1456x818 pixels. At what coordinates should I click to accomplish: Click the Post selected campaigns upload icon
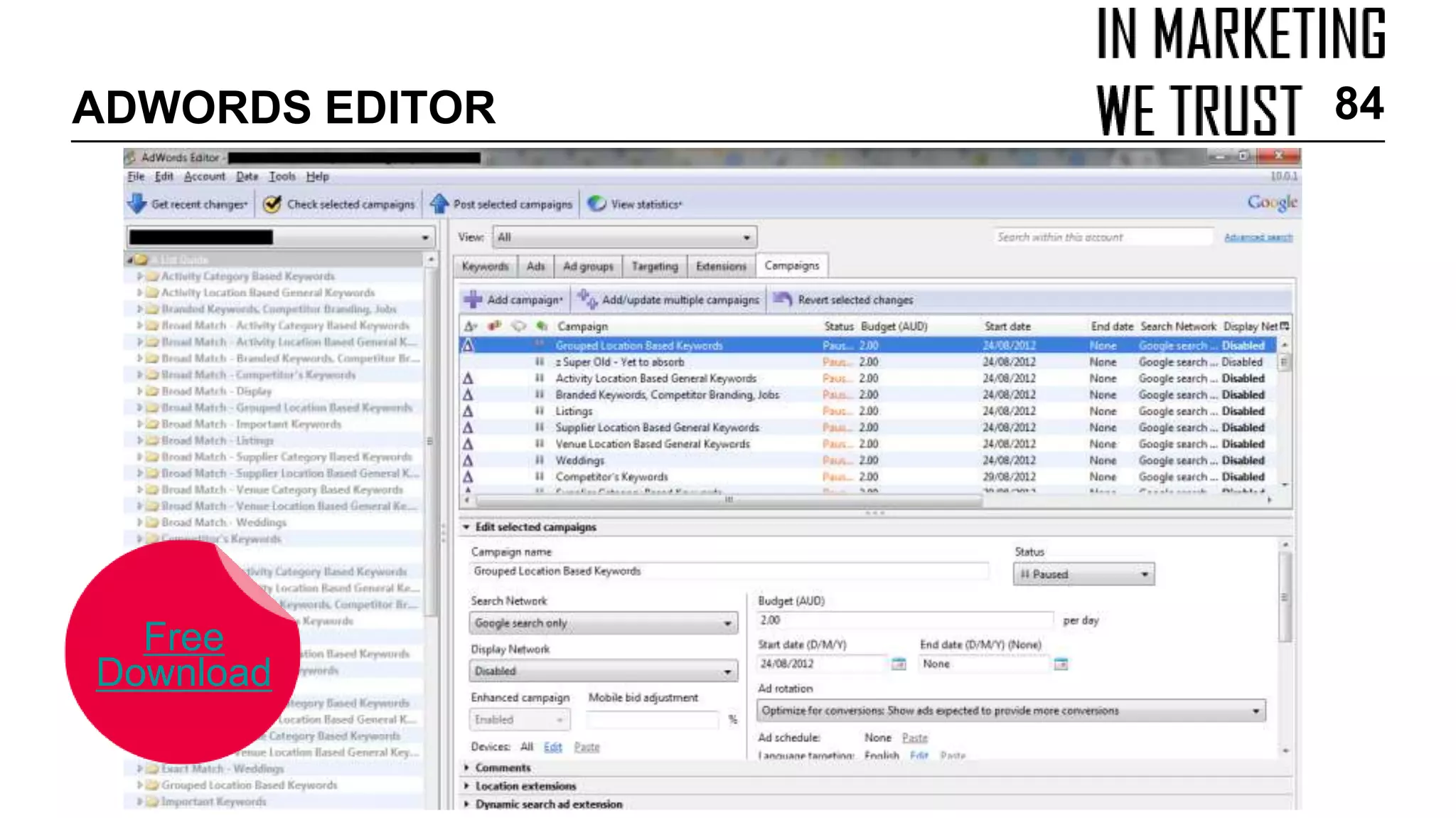439,204
